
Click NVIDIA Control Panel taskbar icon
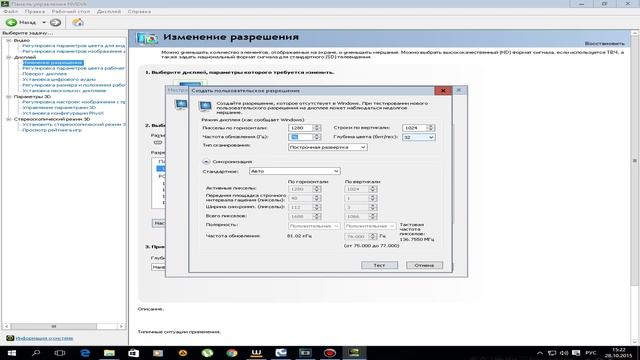[354, 353]
